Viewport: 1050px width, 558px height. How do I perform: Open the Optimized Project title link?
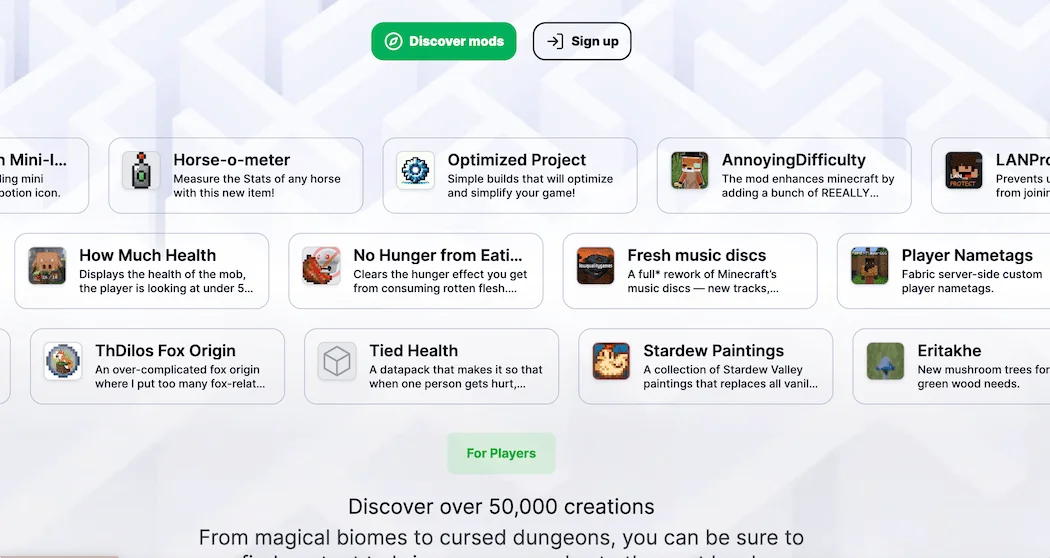[x=516, y=160]
